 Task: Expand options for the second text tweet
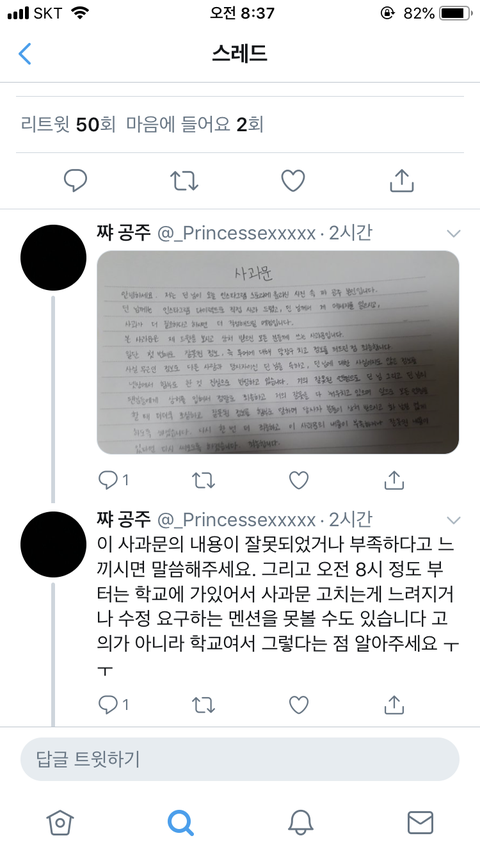coord(453,520)
